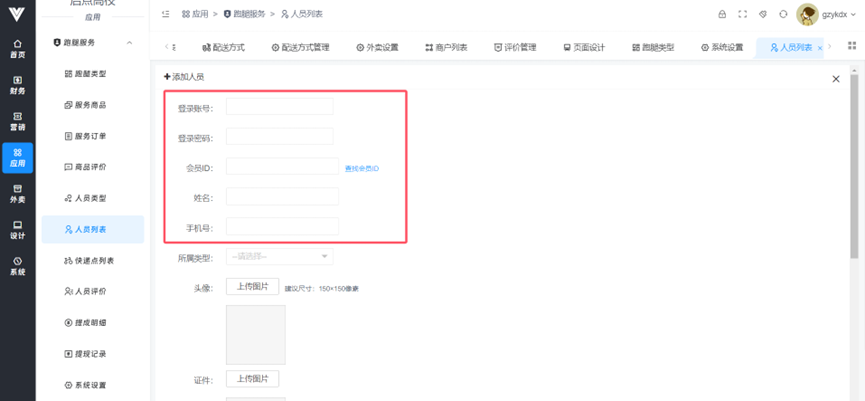This screenshot has width=865, height=401.
Task: Collapse sidebar using the menu fold icon
Action: (x=166, y=14)
